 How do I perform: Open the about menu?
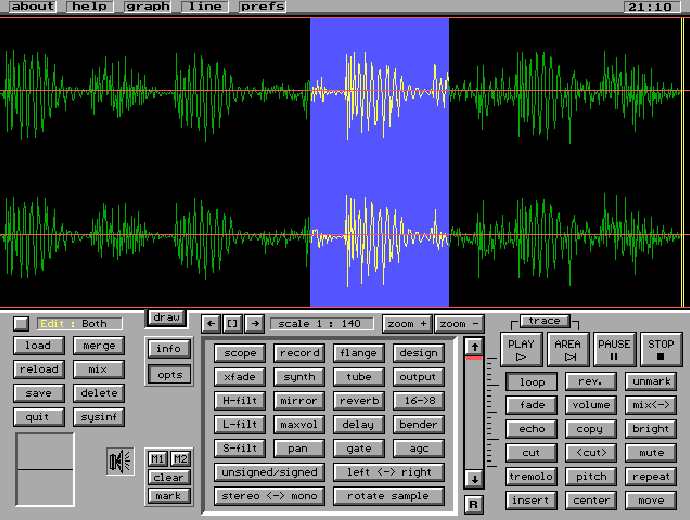tap(33, 7)
